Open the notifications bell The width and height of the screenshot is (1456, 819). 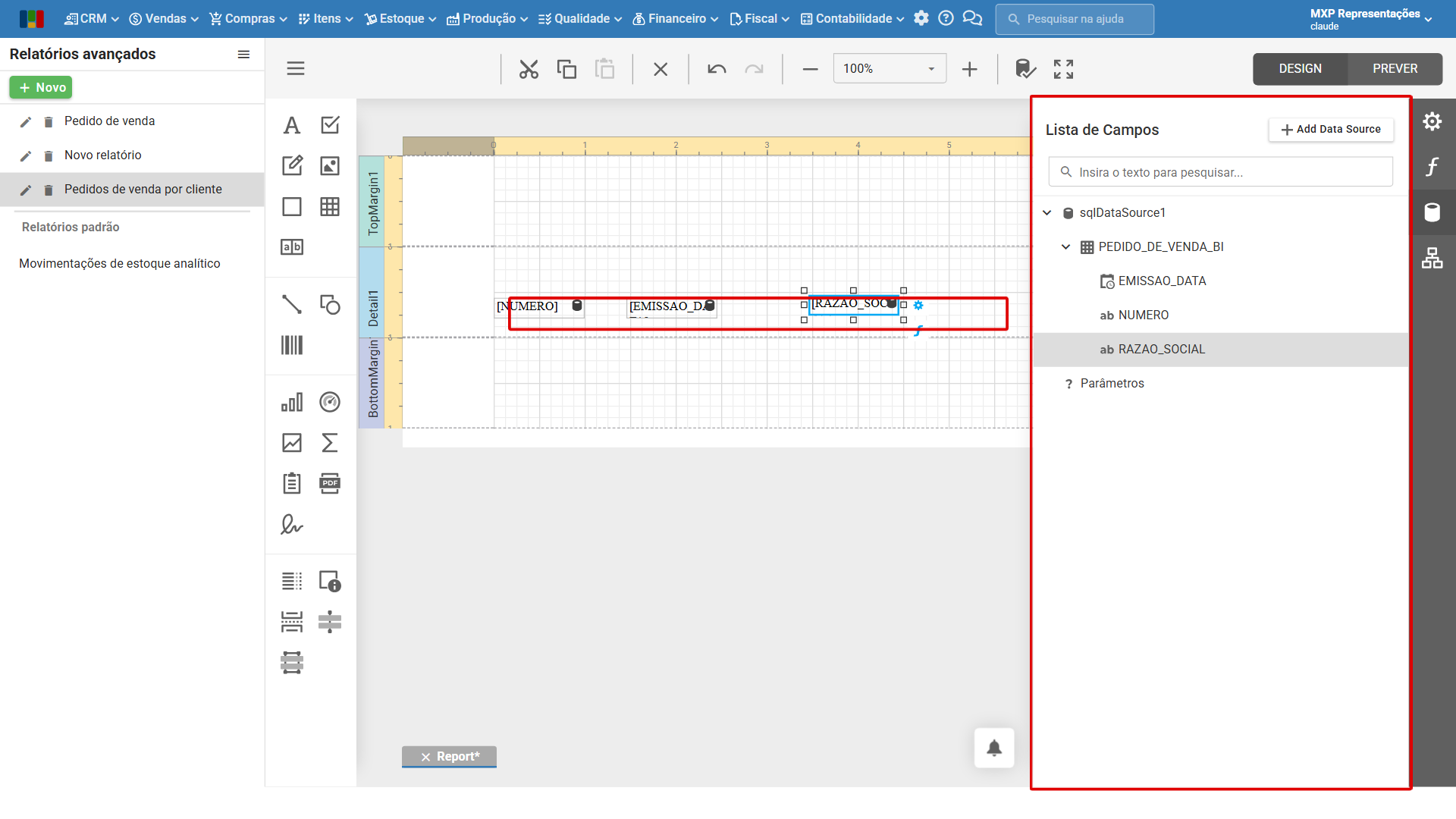tap(994, 748)
